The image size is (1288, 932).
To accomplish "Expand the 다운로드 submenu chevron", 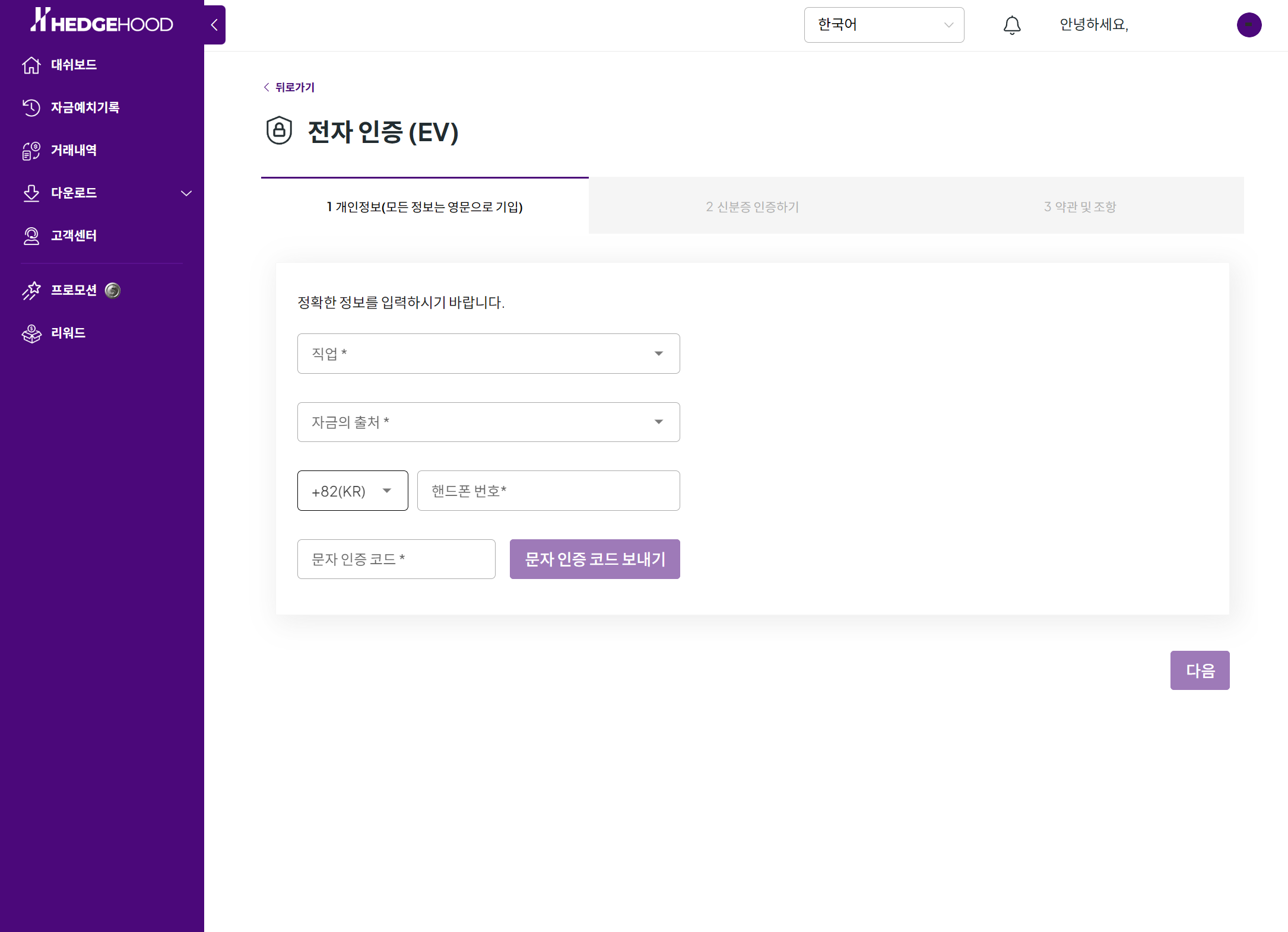I will [x=186, y=193].
